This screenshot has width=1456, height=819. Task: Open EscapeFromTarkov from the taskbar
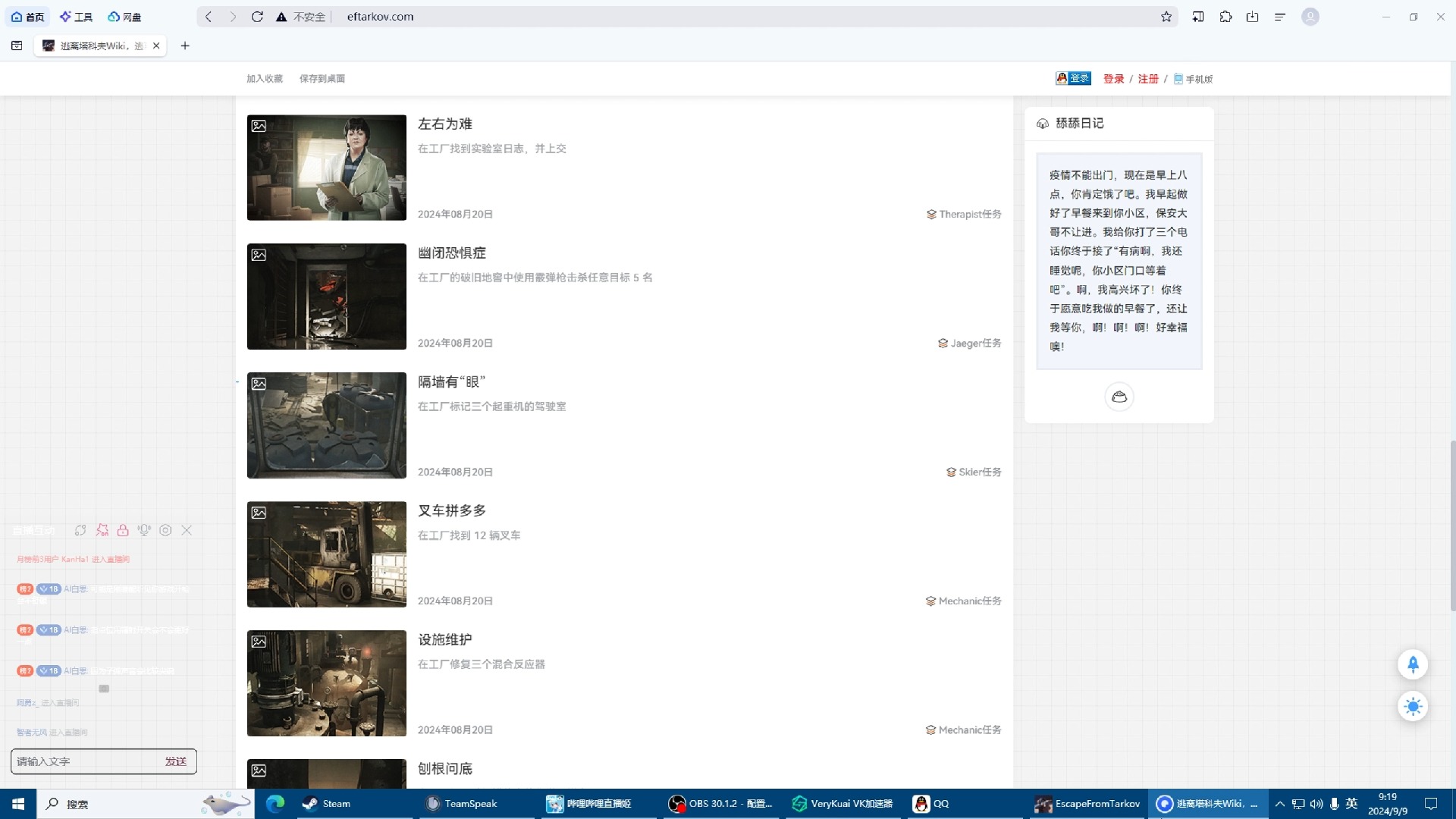1087,804
